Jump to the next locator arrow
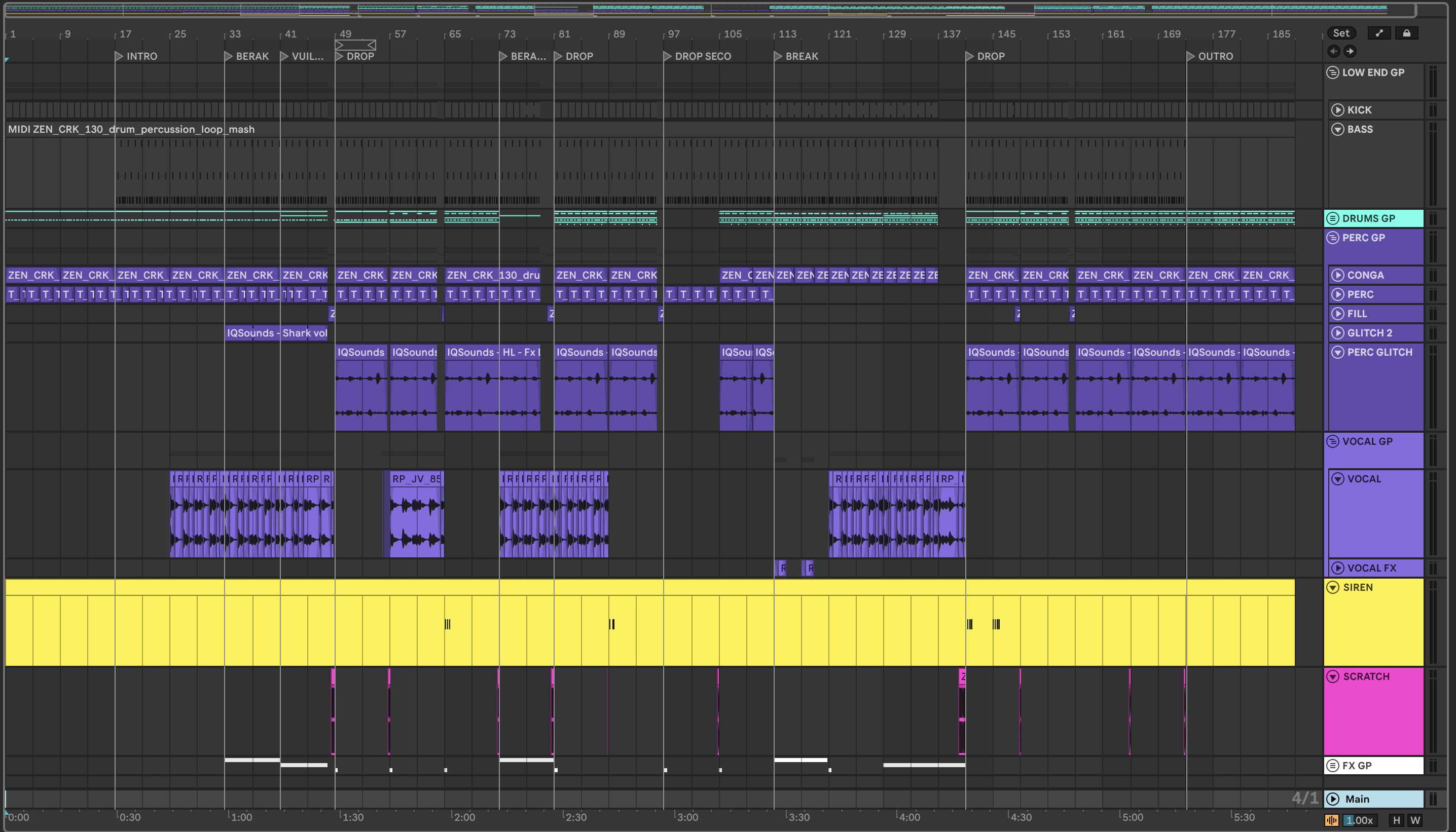 click(1350, 51)
